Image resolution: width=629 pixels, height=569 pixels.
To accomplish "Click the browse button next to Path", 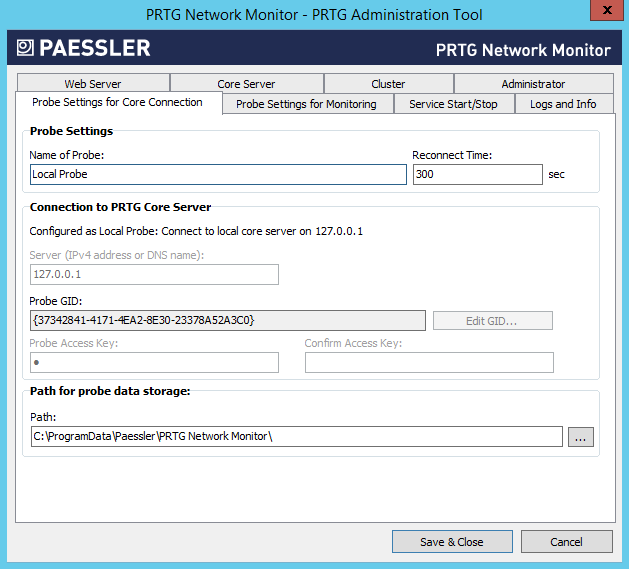I will coord(581,436).
